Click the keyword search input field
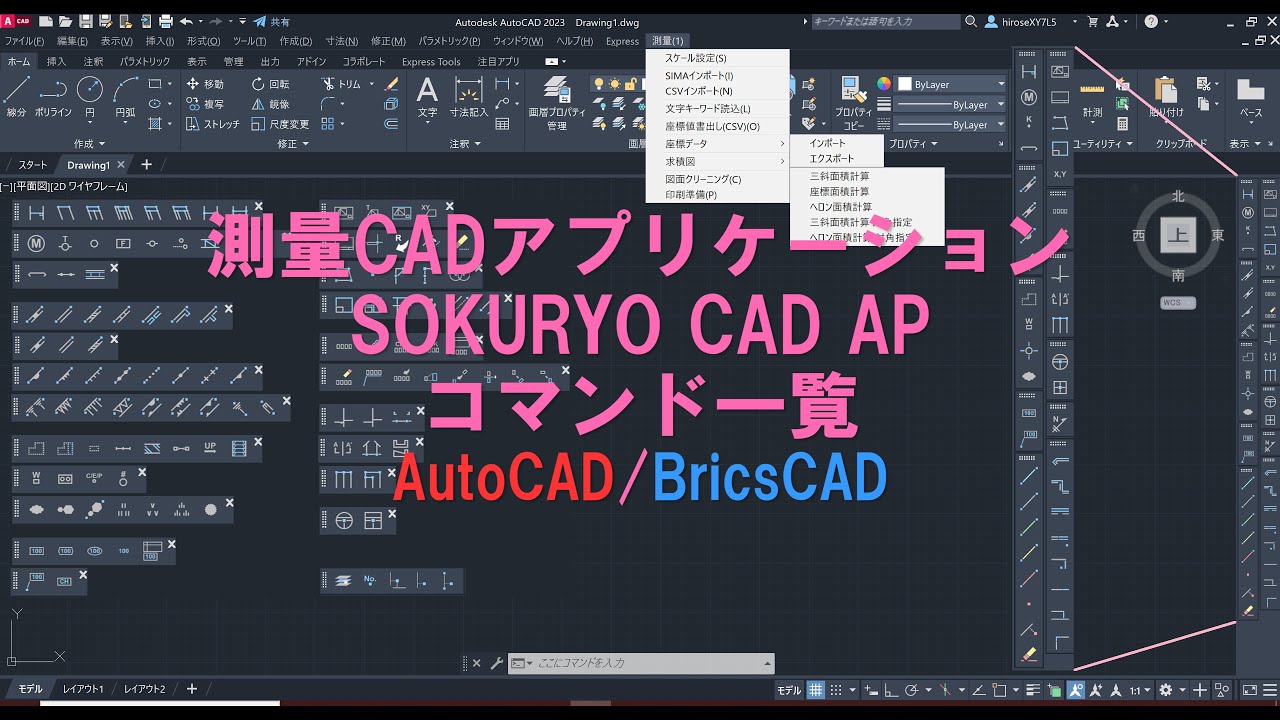This screenshot has width=1280, height=720. tap(885, 21)
